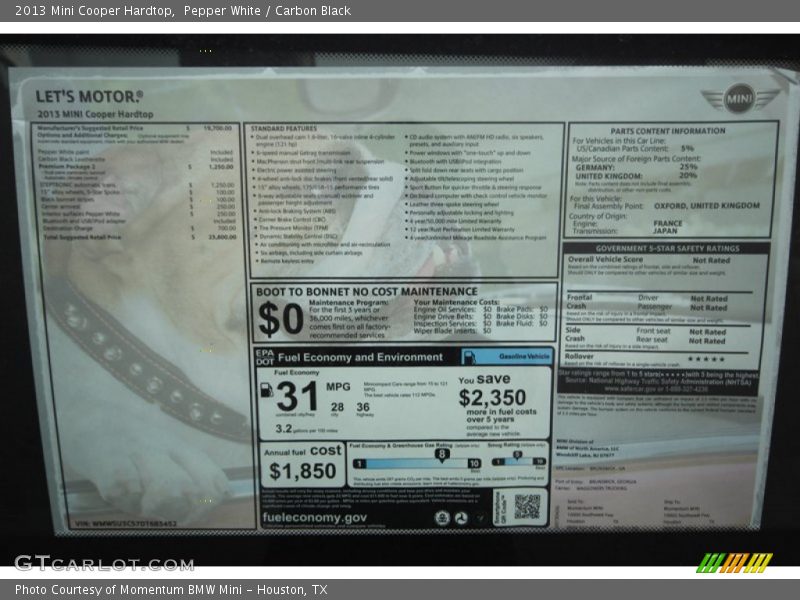Click the "36" highway MPG value
This screenshot has height=600, width=800.
[x=363, y=407]
